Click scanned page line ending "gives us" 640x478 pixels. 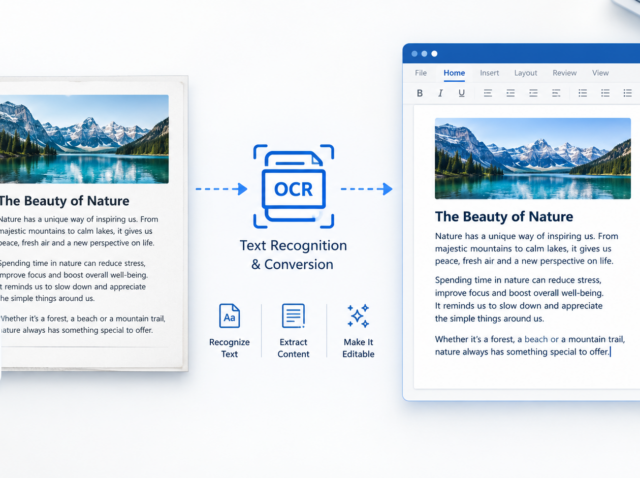76,231
